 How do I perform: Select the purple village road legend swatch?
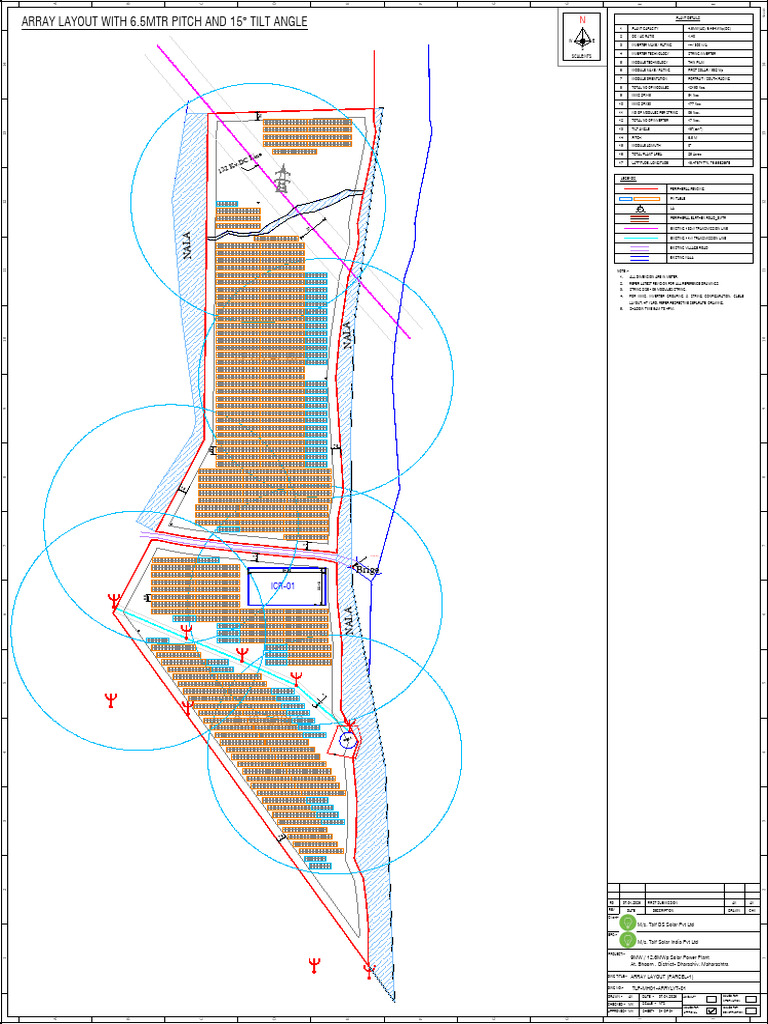point(639,248)
